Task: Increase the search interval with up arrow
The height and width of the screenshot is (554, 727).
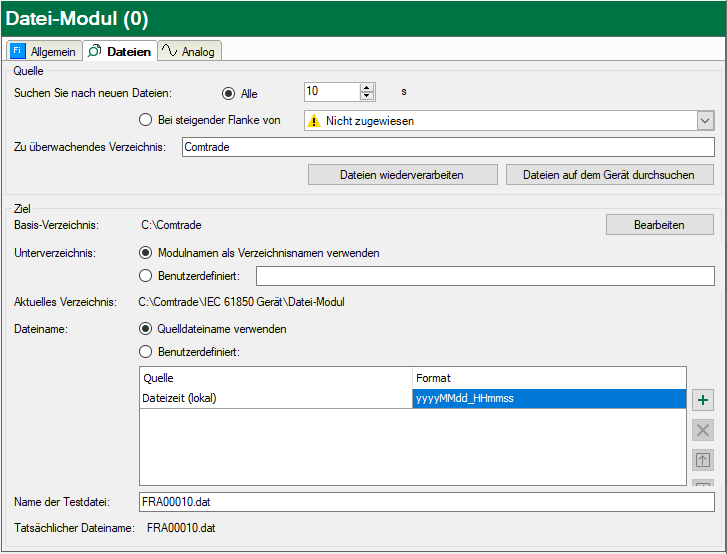Action: coord(367,87)
